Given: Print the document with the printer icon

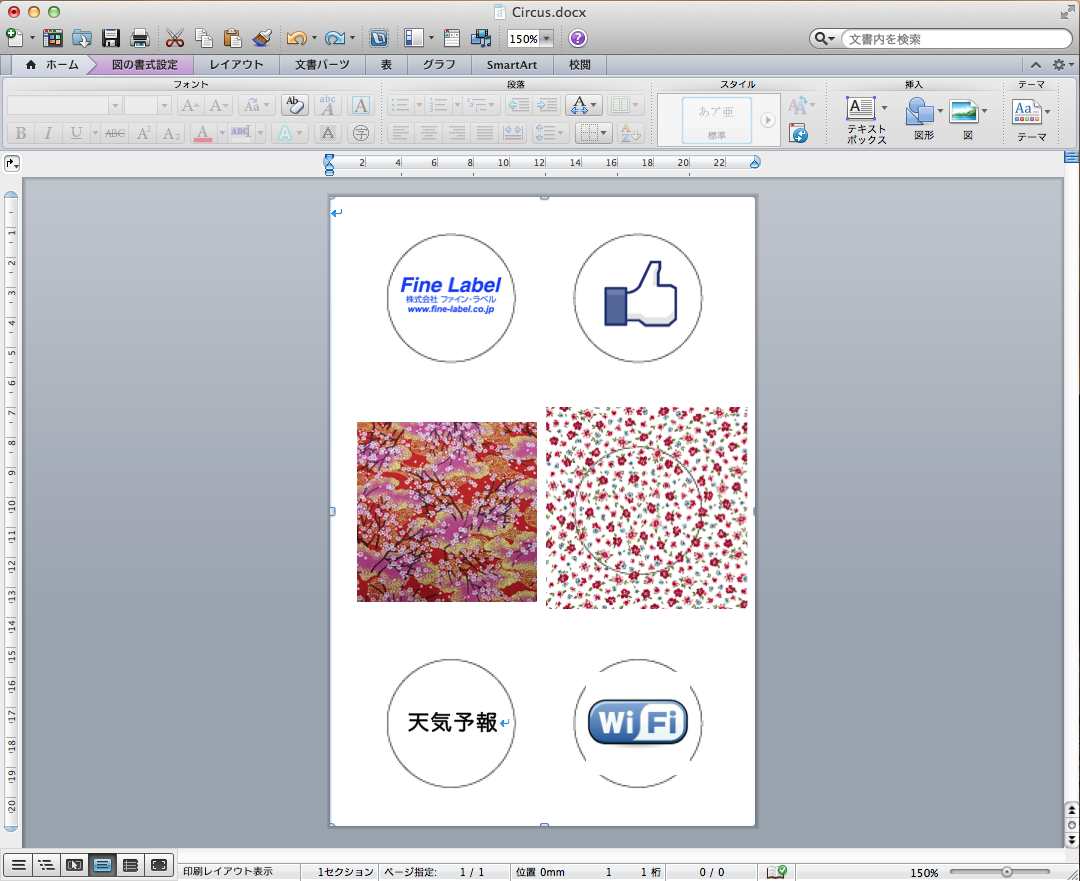Looking at the screenshot, I should pyautogui.click(x=140, y=38).
